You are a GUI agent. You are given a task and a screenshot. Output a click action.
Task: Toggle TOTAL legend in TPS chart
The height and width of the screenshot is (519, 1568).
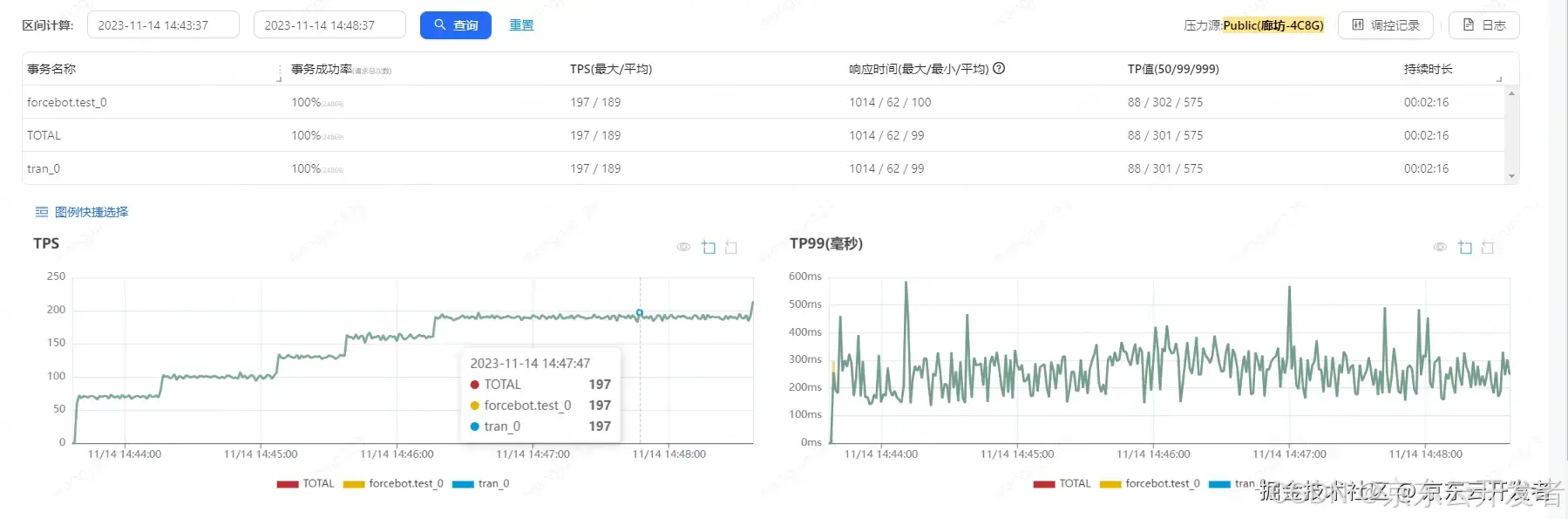(305, 483)
